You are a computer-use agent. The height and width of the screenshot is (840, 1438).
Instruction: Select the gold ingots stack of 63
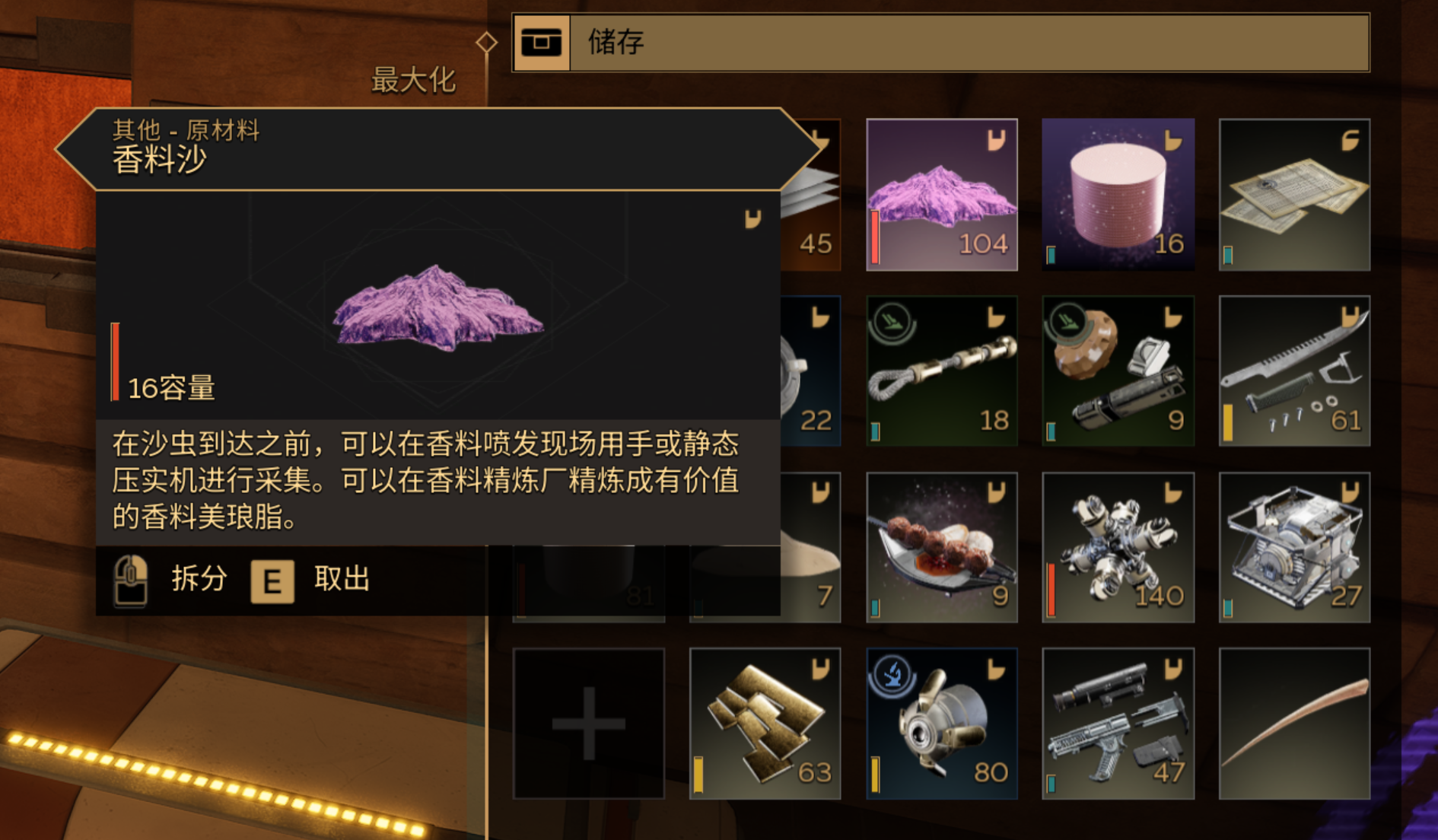click(765, 724)
